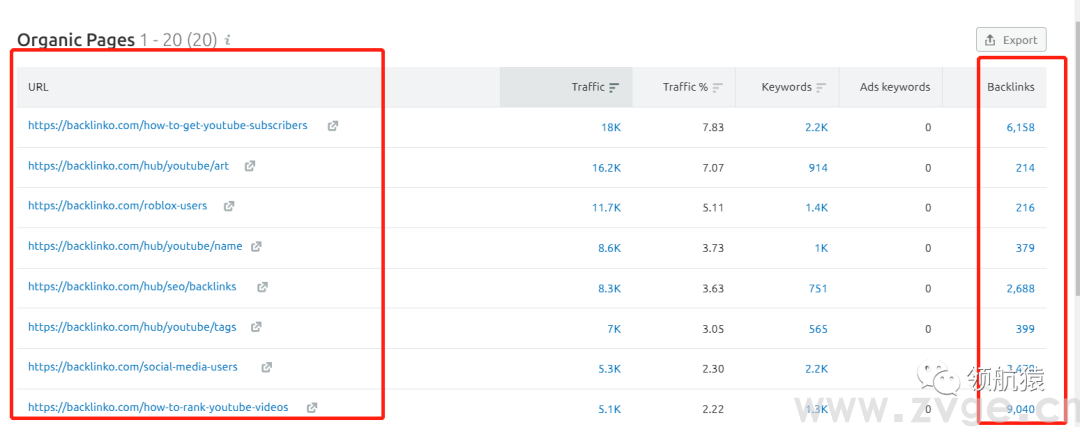1080x427 pixels.
Task: Click external link icon next to roblox-users URL
Action: 229,206
